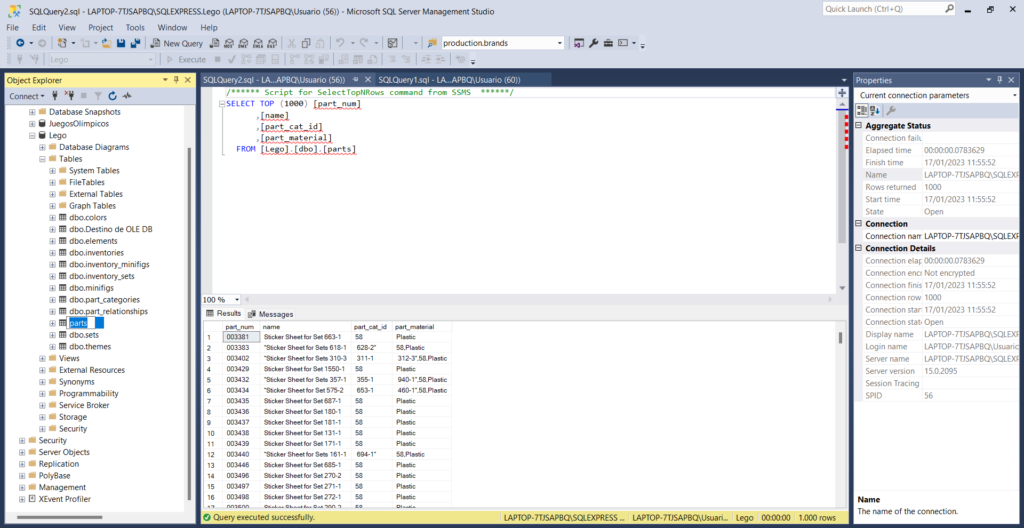Viewport: 1024px width, 528px height.
Task: Expand the dbo.colors table node
Action: point(52,217)
